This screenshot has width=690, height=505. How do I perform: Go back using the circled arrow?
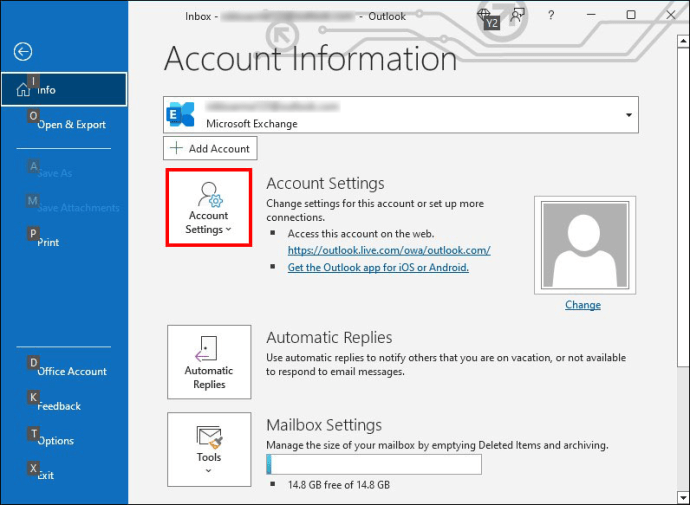(x=23, y=51)
